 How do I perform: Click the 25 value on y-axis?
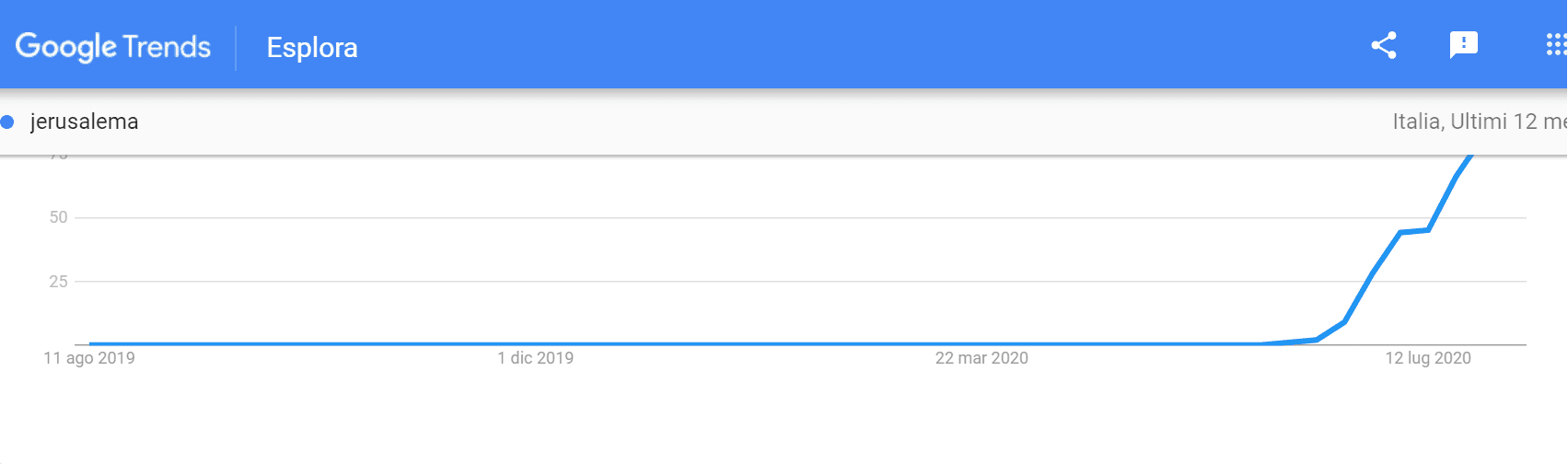click(59, 281)
